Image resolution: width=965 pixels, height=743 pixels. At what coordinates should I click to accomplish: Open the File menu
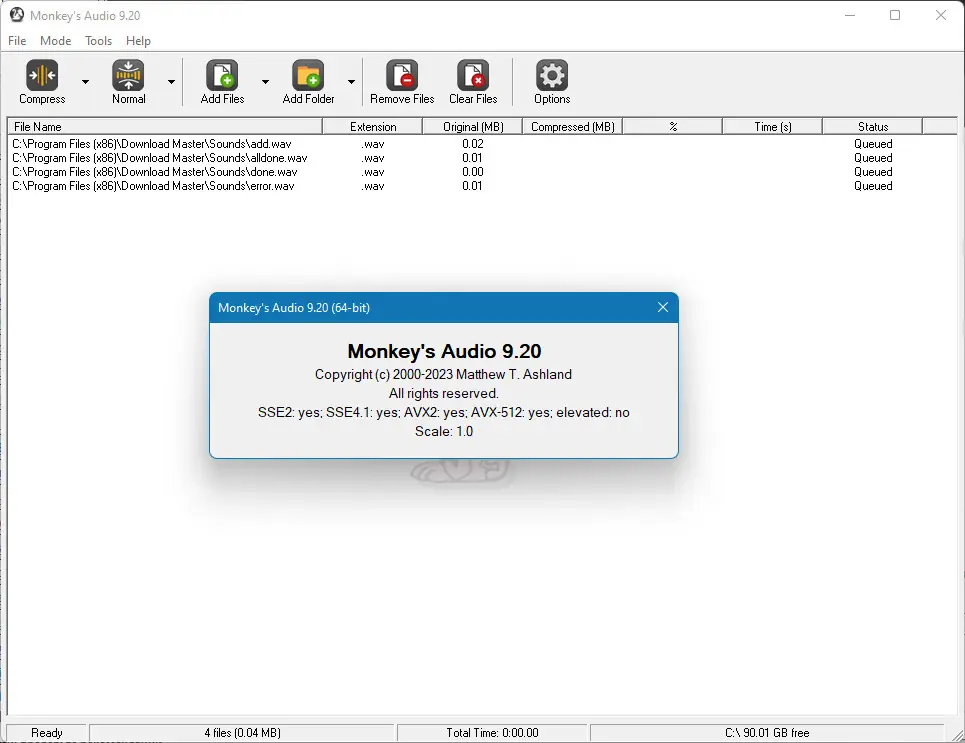(17, 41)
